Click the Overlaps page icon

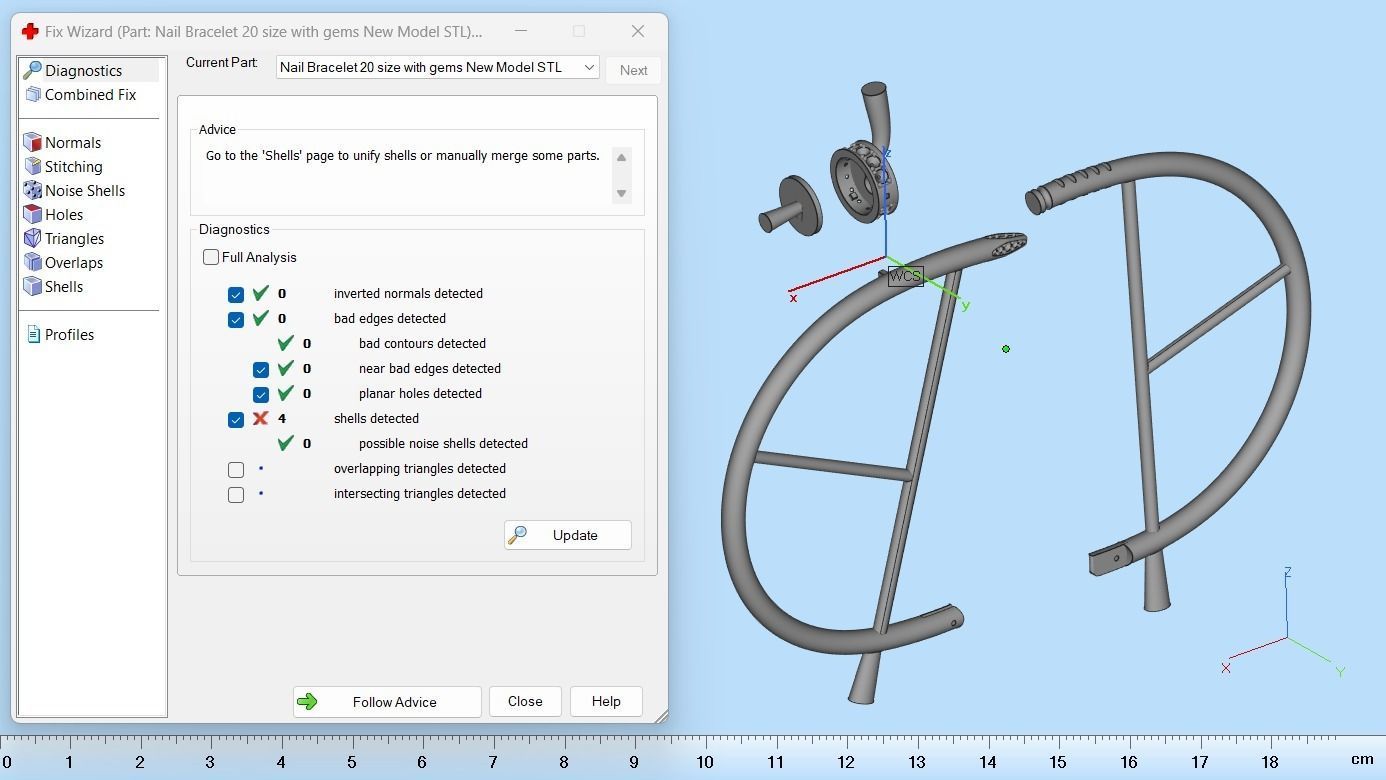click(x=32, y=262)
